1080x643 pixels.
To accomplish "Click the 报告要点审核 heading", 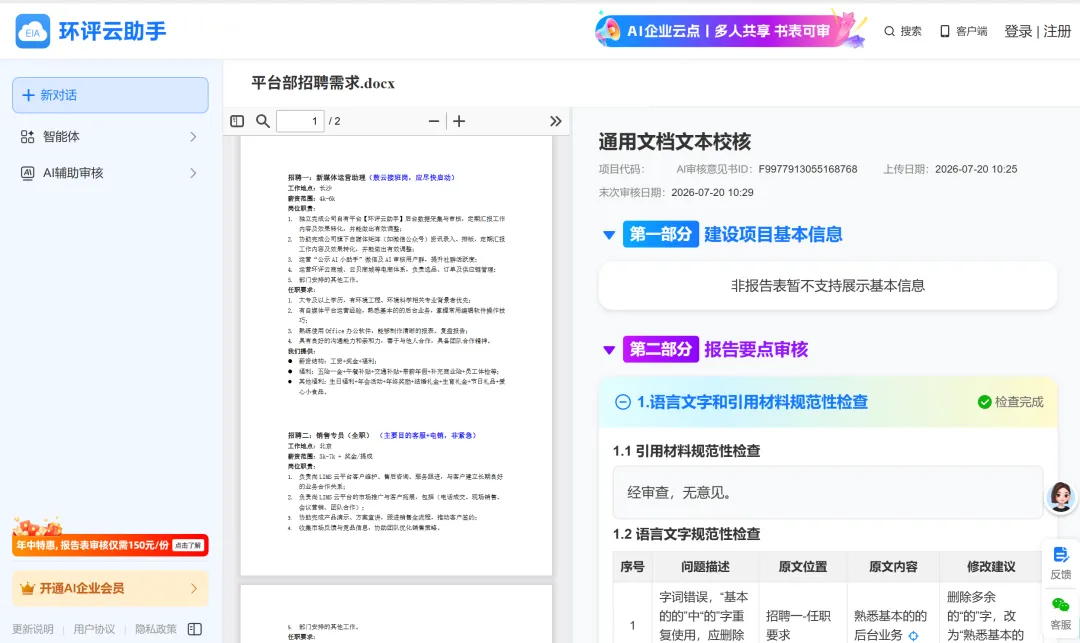I will [x=756, y=350].
